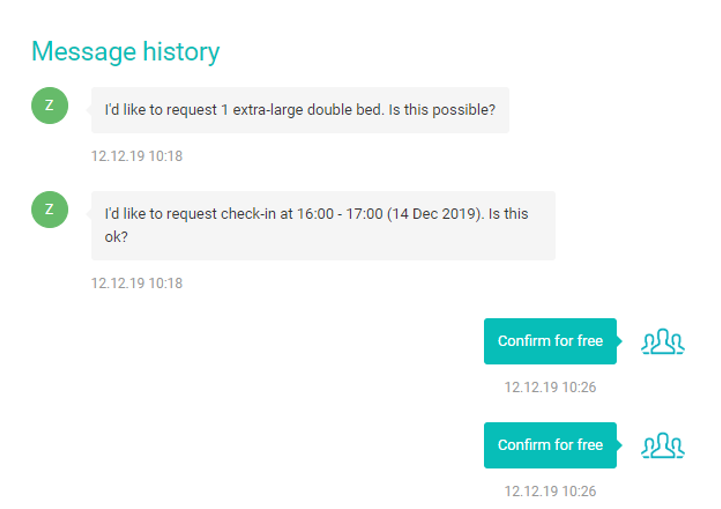Click the 10:26 timestamp under the first confirmation
This screenshot has height=509, width=721.
[x=550, y=387]
